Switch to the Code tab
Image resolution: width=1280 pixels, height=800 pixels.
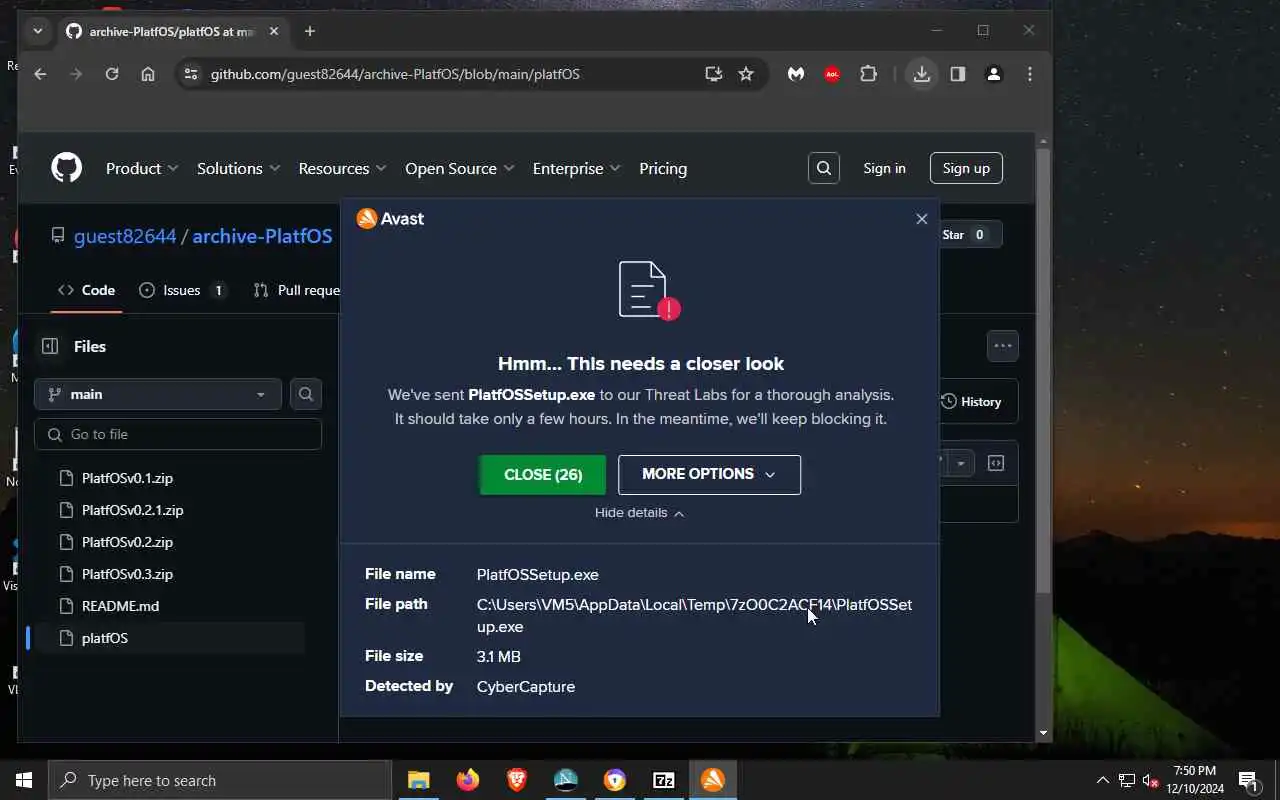(x=86, y=290)
